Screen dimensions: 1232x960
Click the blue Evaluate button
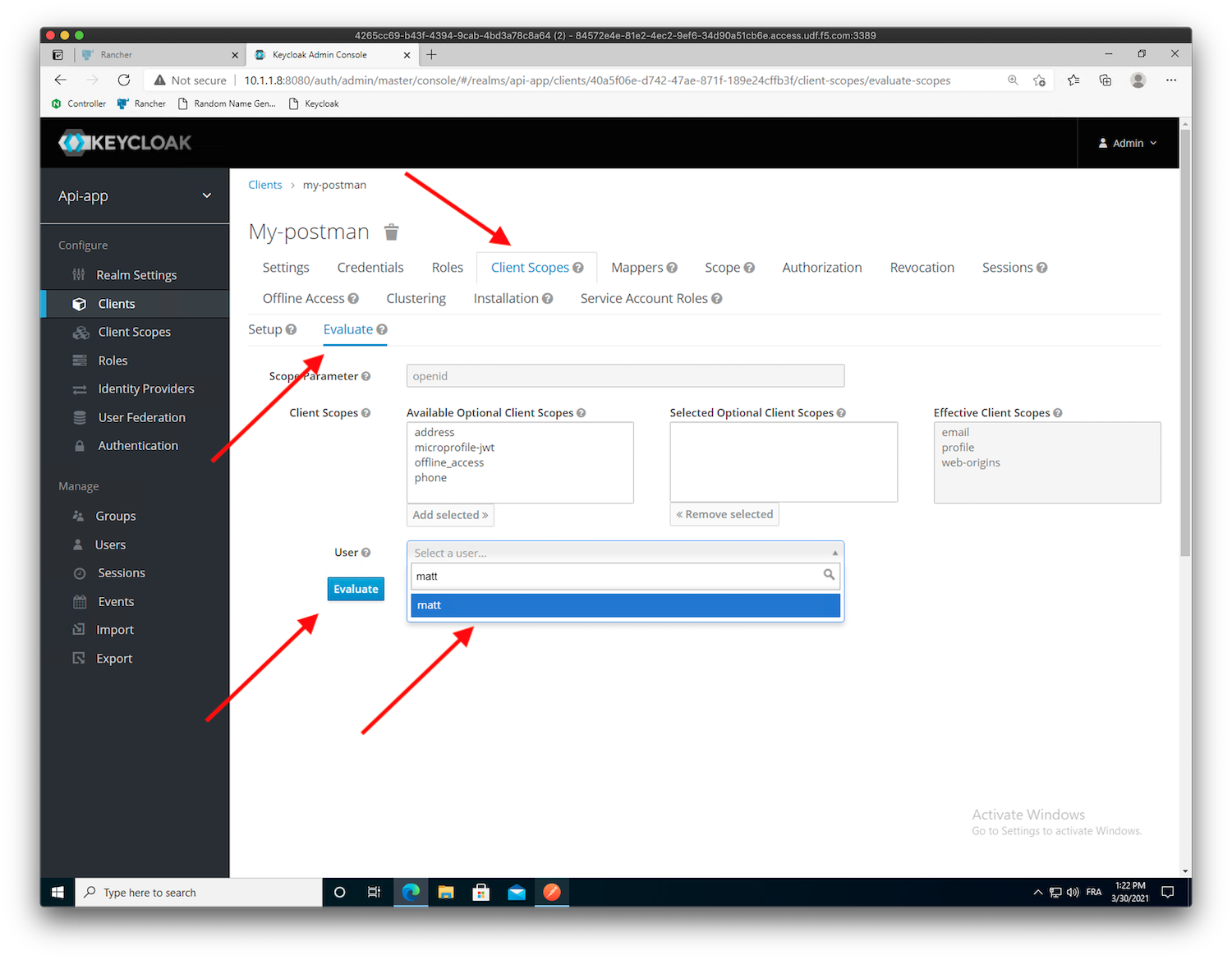(356, 589)
